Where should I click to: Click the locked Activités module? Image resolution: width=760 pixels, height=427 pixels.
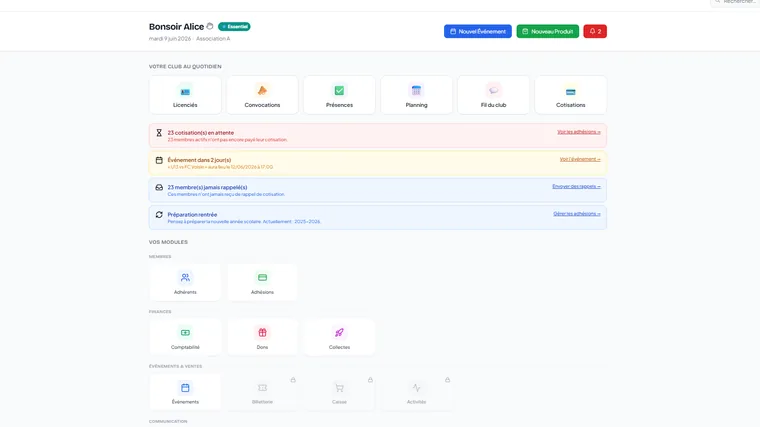(x=416, y=392)
